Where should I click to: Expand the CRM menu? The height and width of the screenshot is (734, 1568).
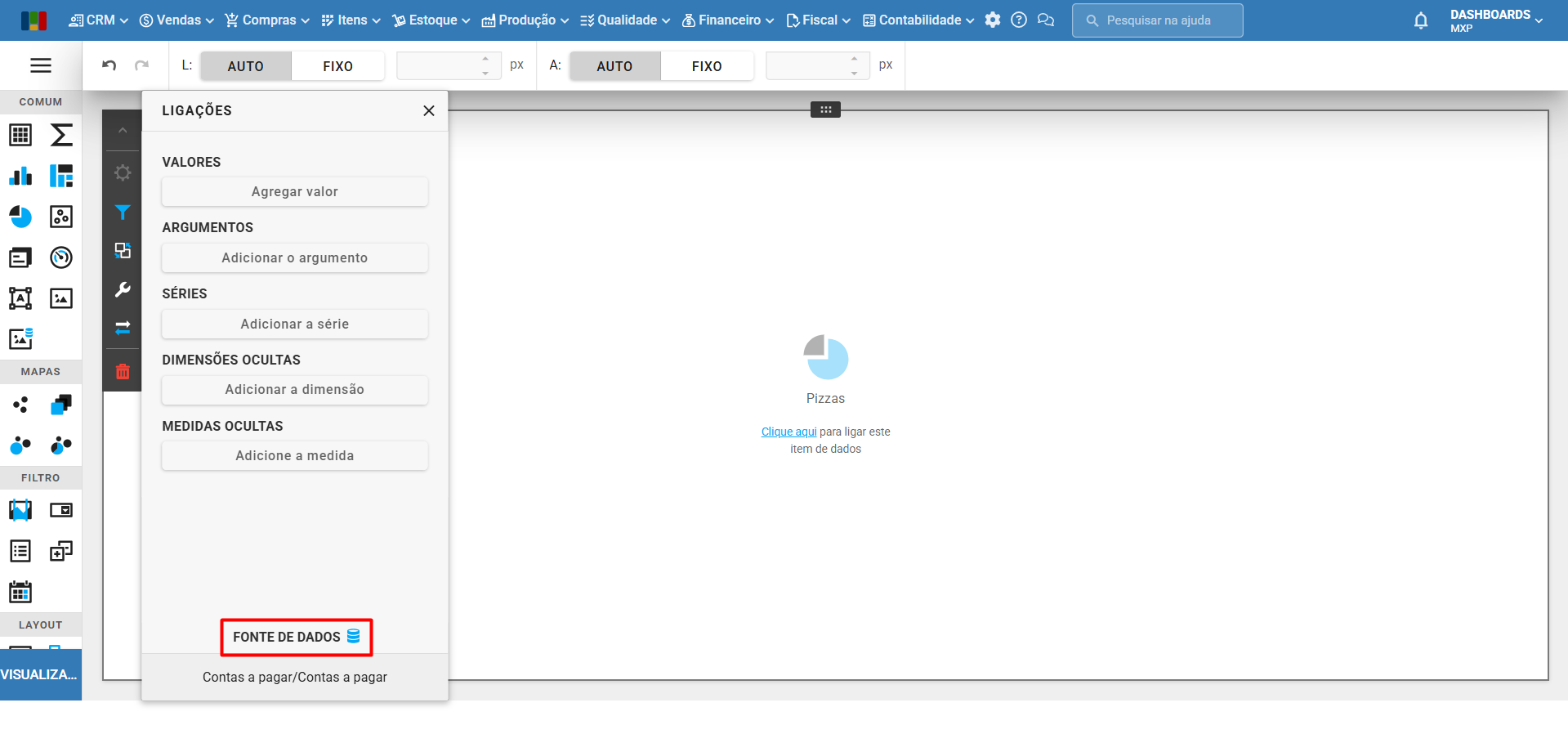point(99,20)
